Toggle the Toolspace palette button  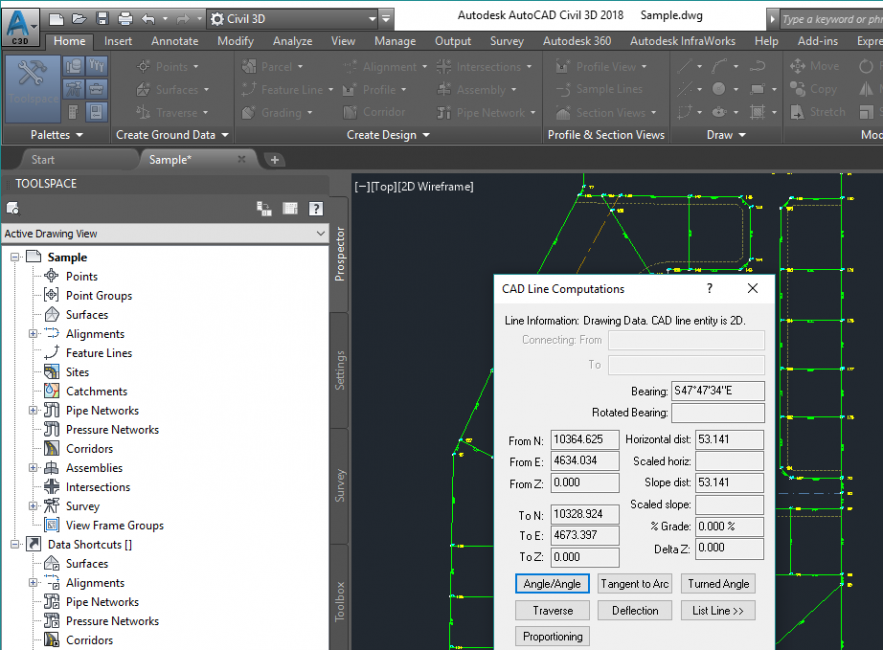pos(31,86)
